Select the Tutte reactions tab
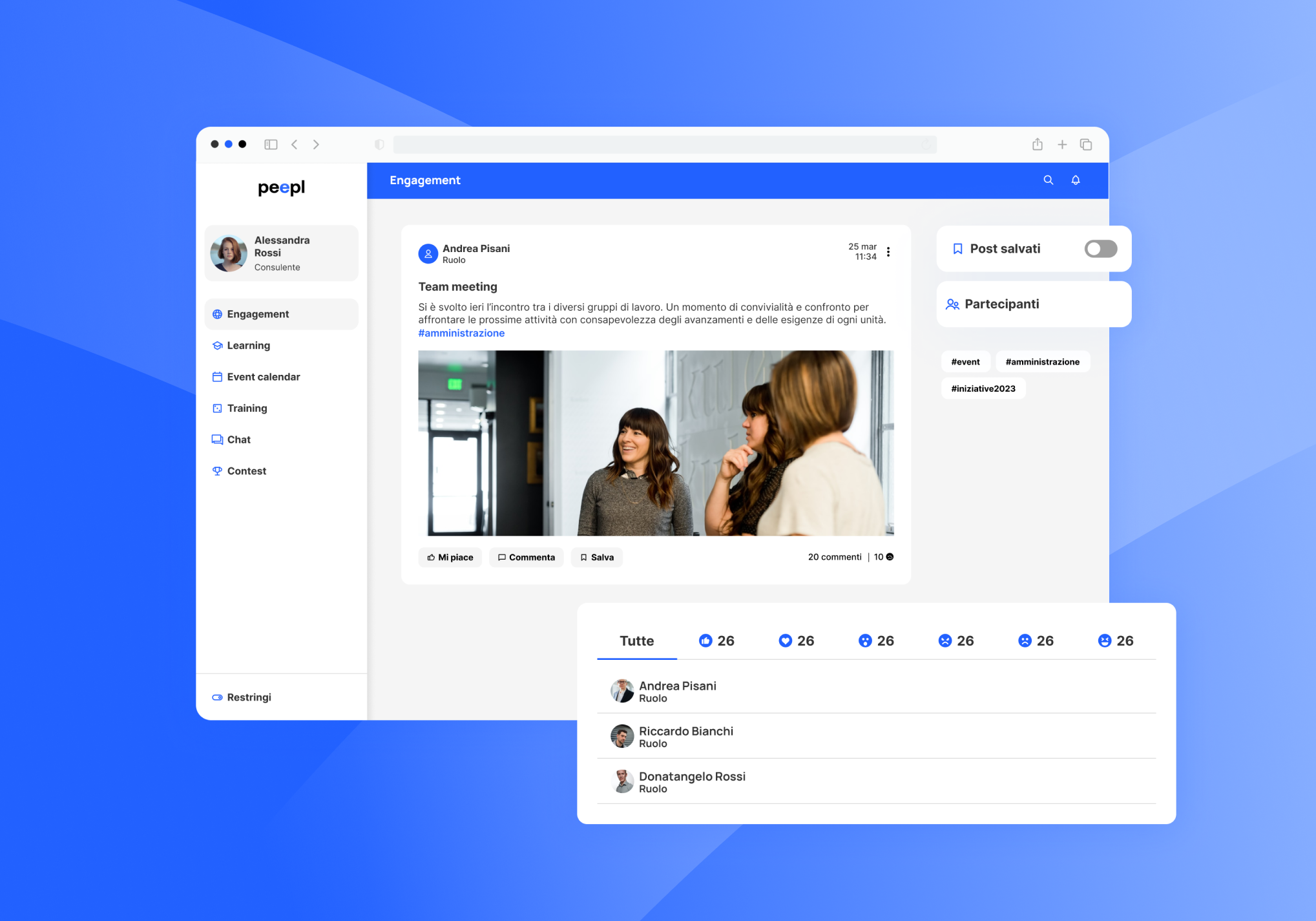 636,640
